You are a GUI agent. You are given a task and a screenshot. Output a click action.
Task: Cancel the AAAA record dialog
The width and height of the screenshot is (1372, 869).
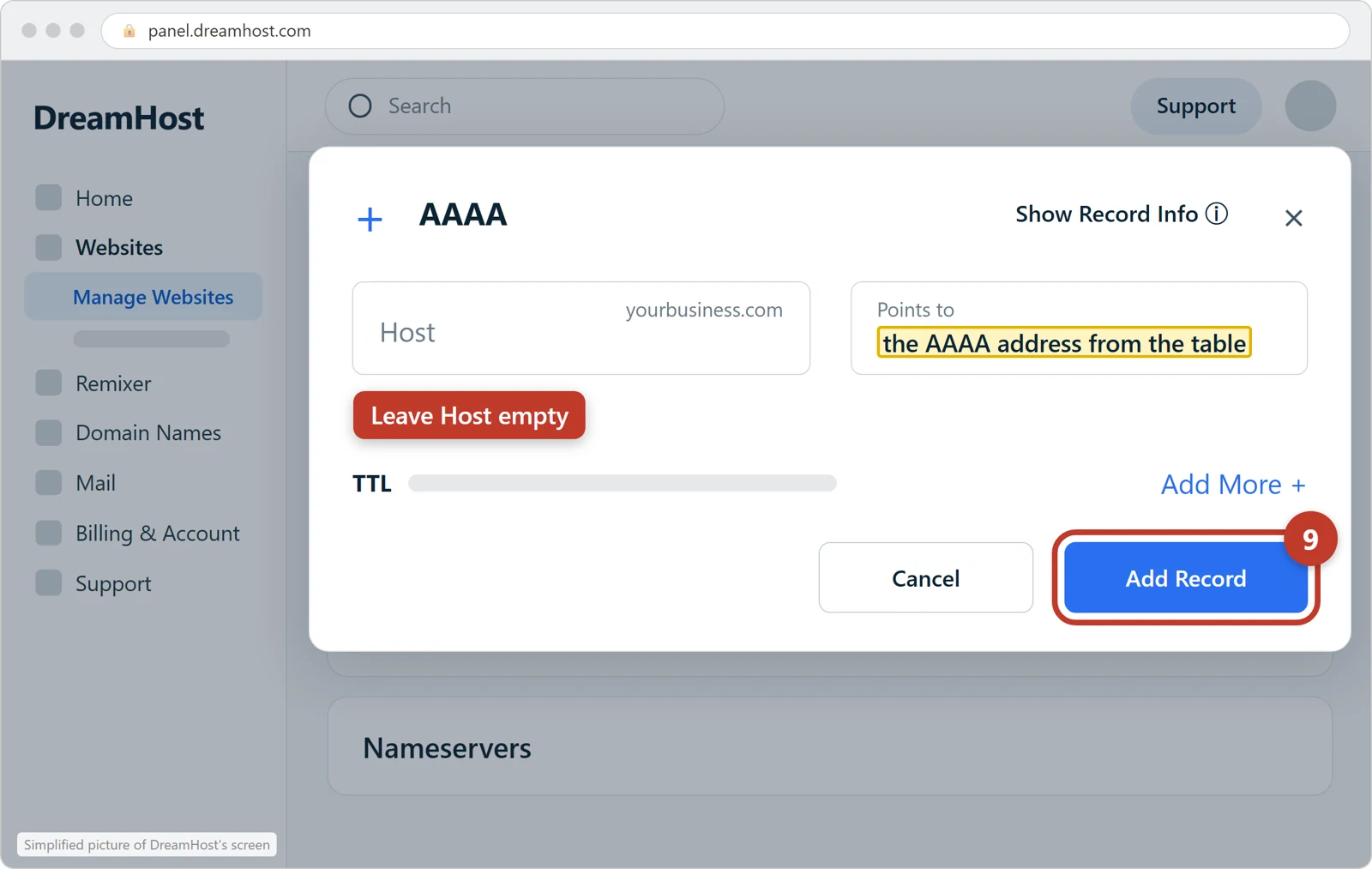(925, 577)
